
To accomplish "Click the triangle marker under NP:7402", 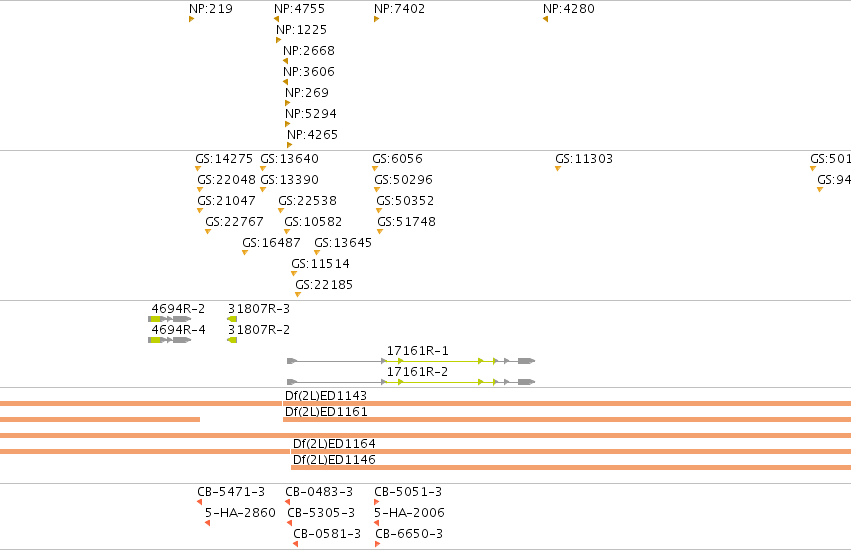I will pos(377,19).
